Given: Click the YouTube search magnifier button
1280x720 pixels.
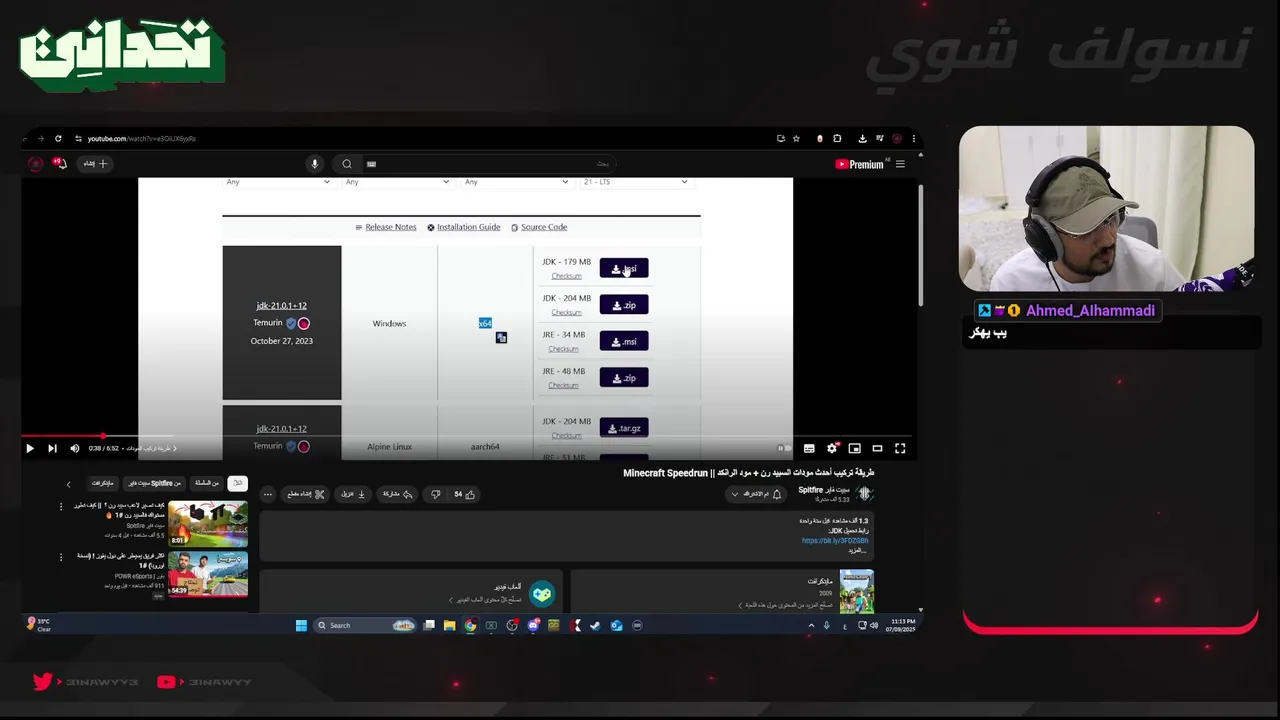Looking at the screenshot, I should pyautogui.click(x=347, y=164).
